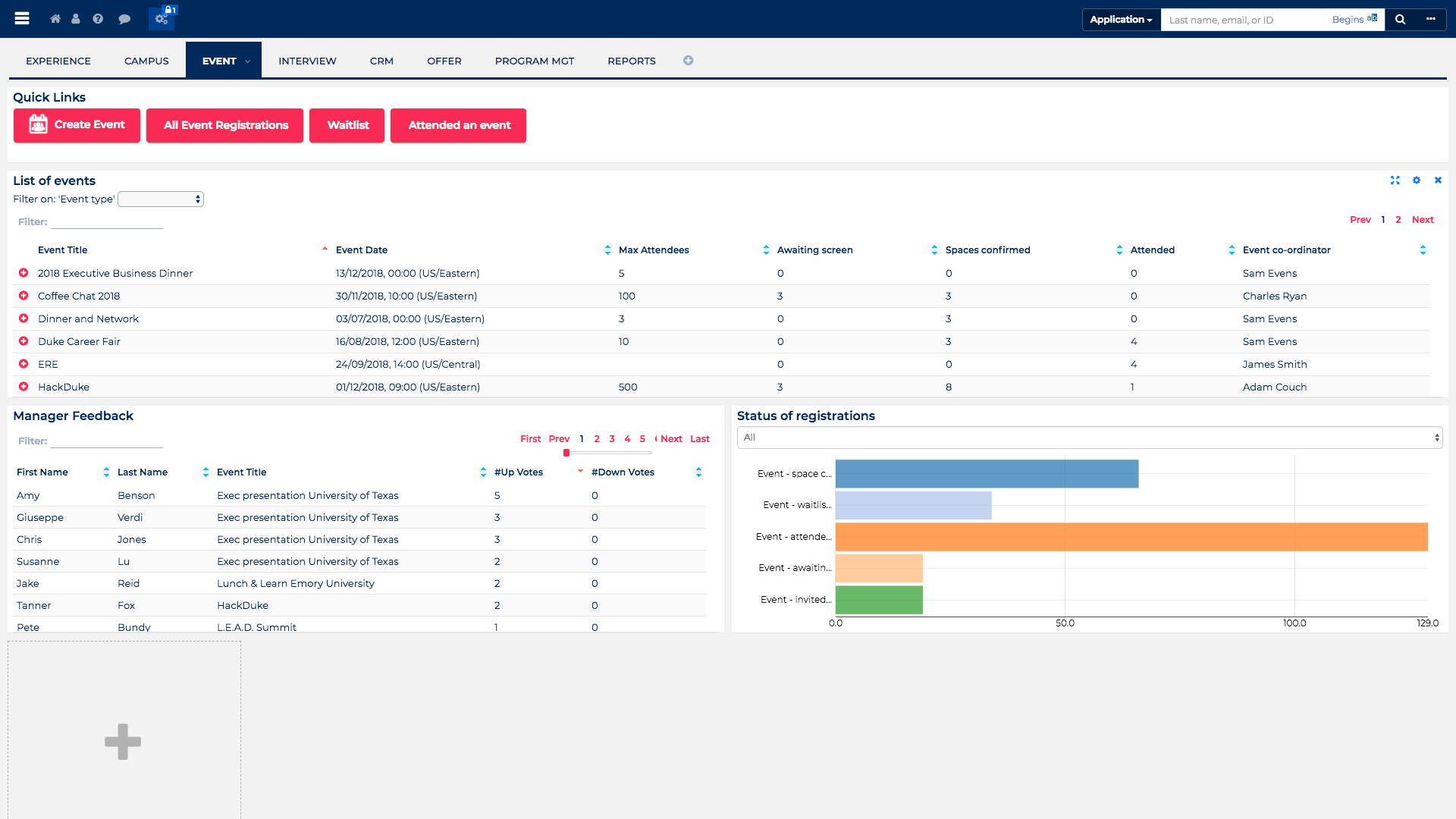Viewport: 1456px width, 819px height.
Task: Open List of events widget settings gear
Action: point(1416,180)
